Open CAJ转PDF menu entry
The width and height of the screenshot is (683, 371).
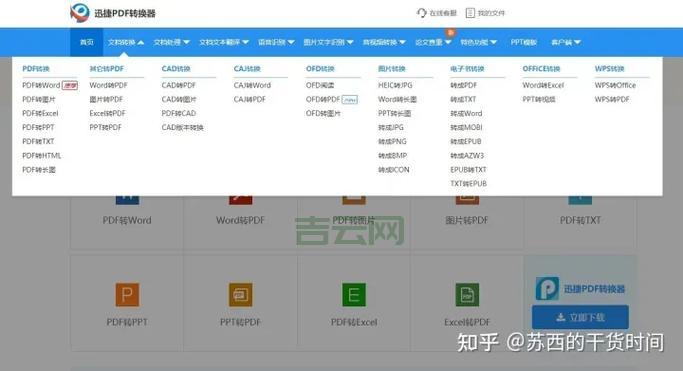pyautogui.click(x=250, y=99)
